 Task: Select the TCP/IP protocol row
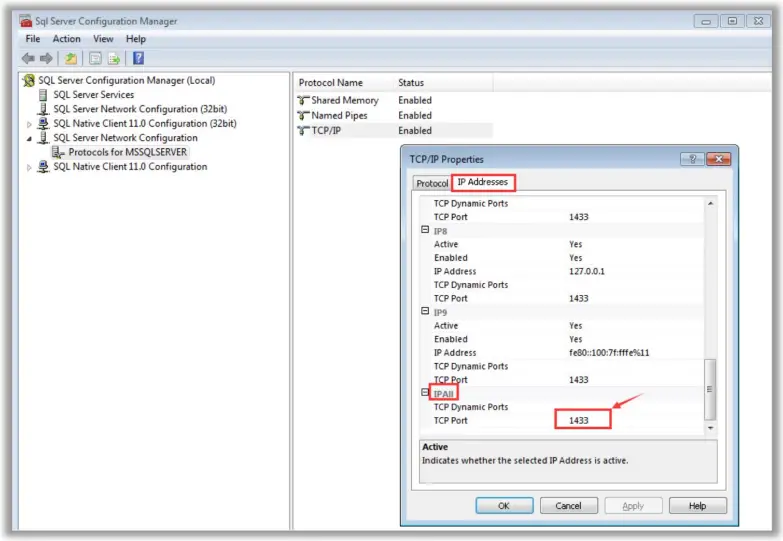(x=394, y=130)
